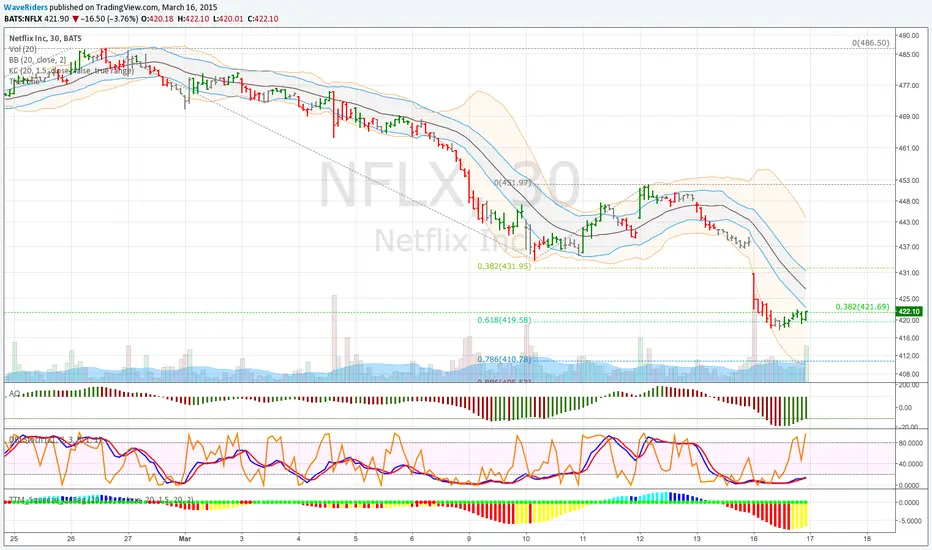Click the down-triangle price change icon
The width and height of the screenshot is (932, 550).
click(x=74, y=19)
